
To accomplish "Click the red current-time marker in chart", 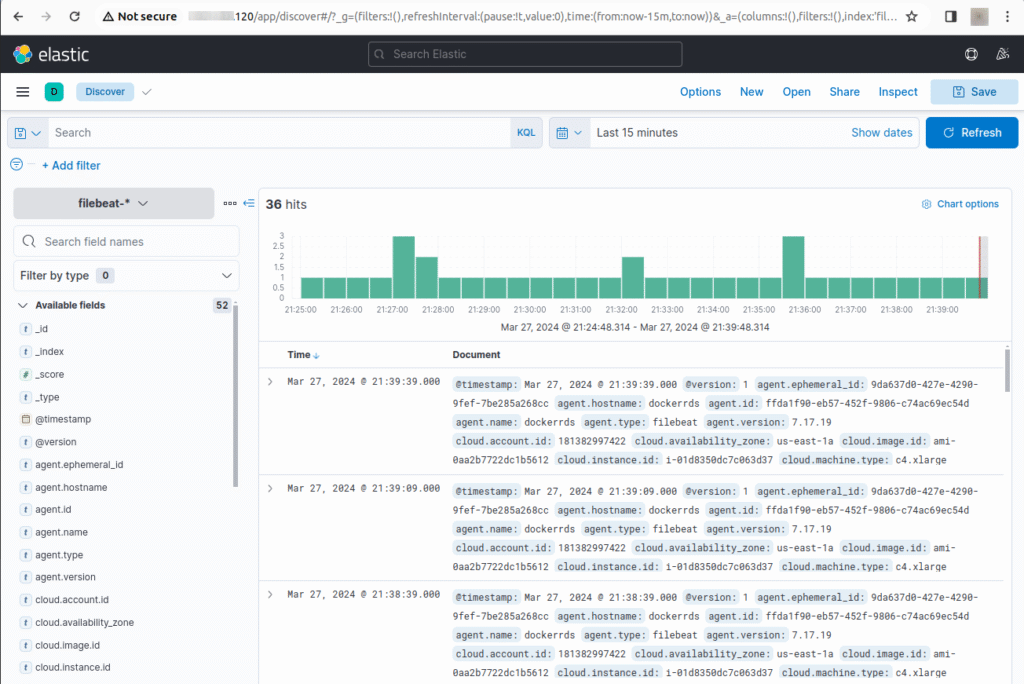I will click(x=980, y=267).
